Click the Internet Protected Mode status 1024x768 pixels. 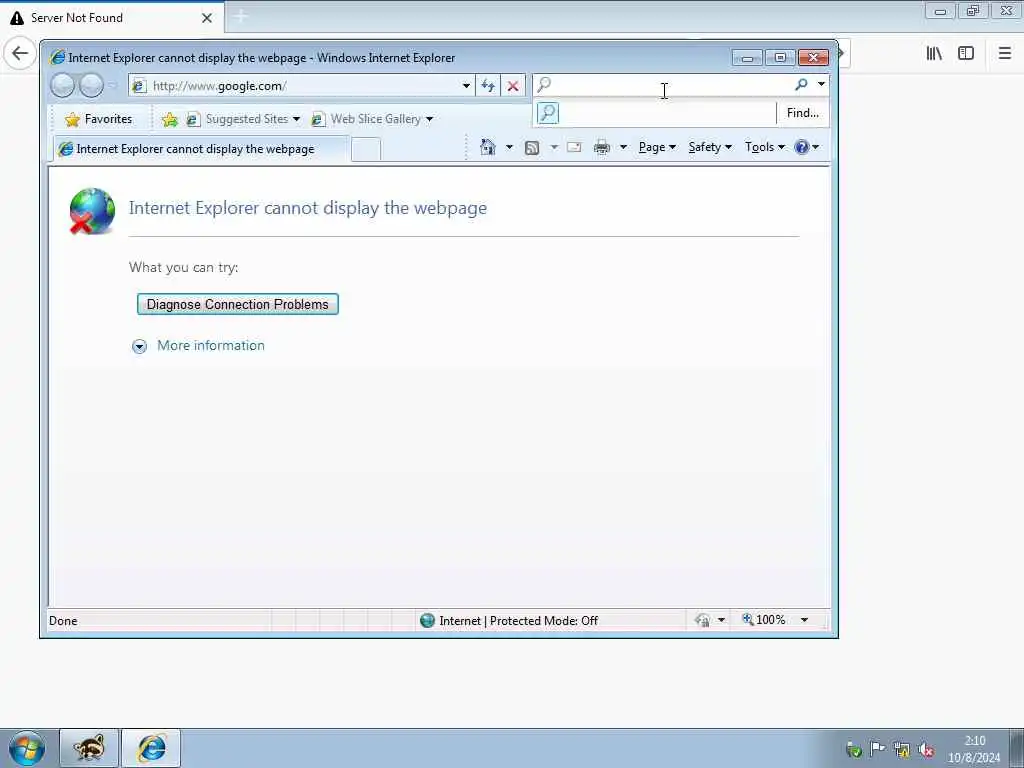point(519,620)
